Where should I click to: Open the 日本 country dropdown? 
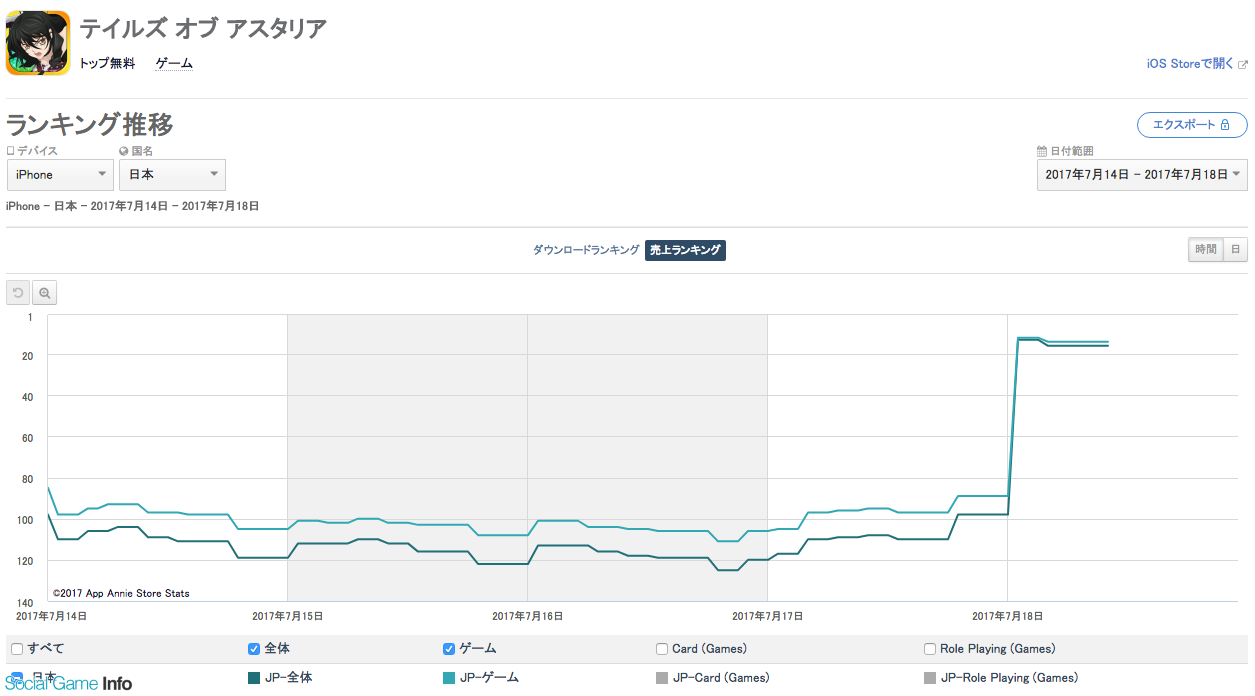pyautogui.click(x=172, y=175)
